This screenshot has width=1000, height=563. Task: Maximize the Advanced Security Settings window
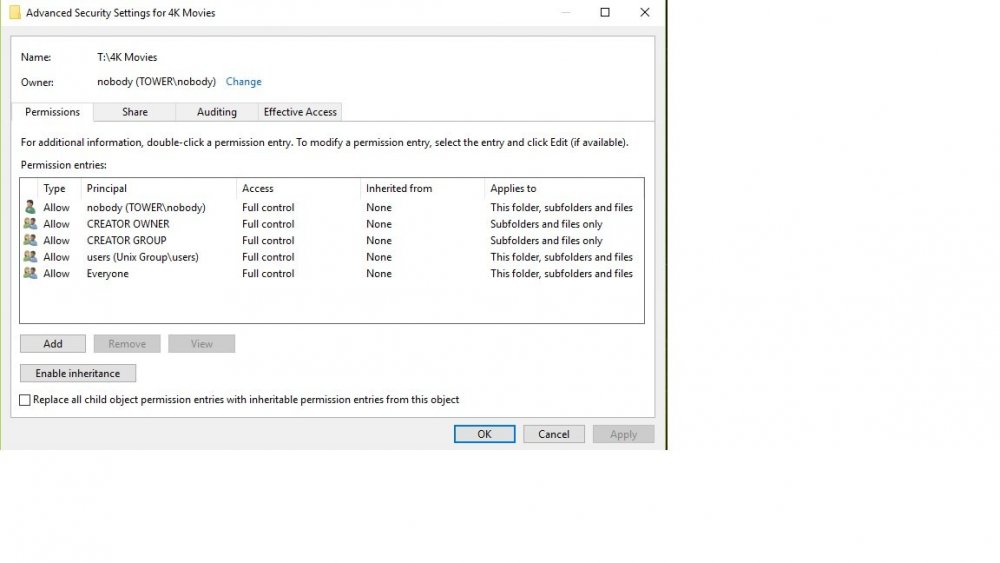coord(605,12)
